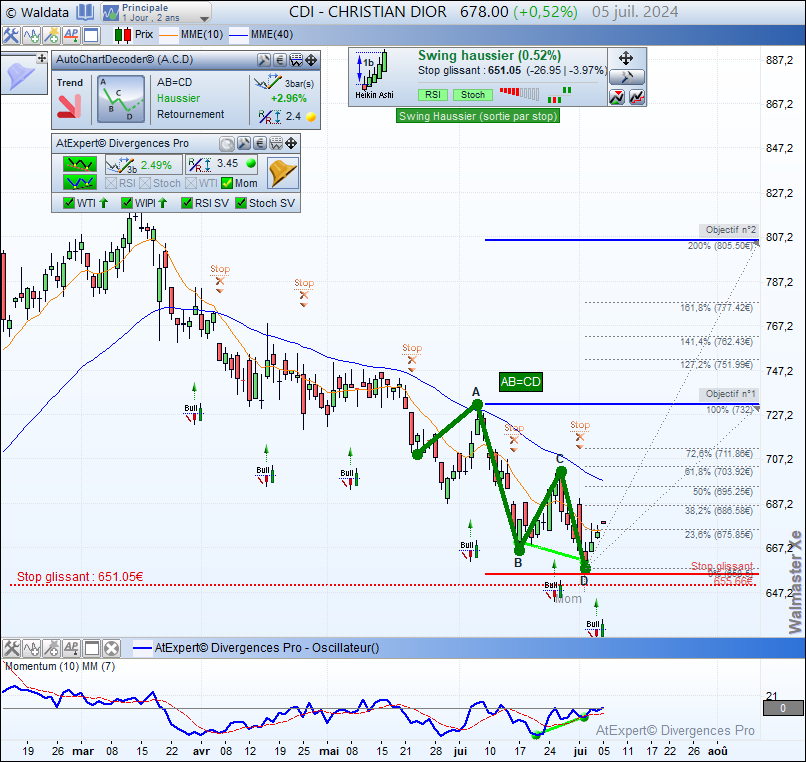Close the oscillator panel
Viewport: 806px width, 762px height.
tap(112, 648)
